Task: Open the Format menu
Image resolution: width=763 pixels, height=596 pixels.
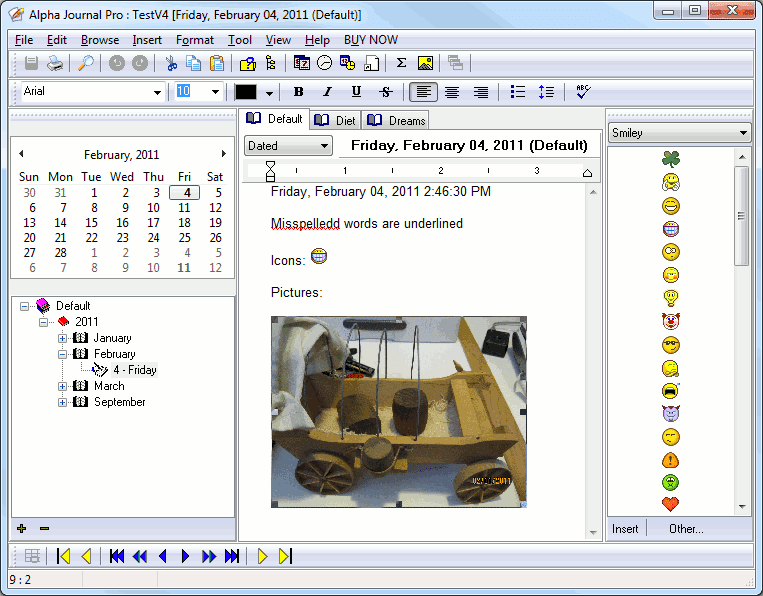Action: pos(194,40)
